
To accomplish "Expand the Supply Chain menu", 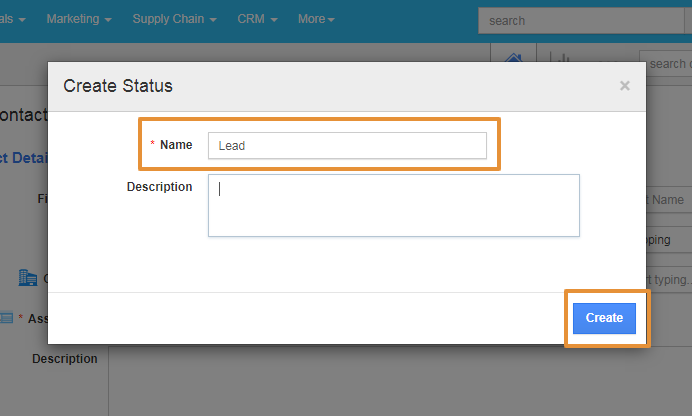I will tap(174, 19).
